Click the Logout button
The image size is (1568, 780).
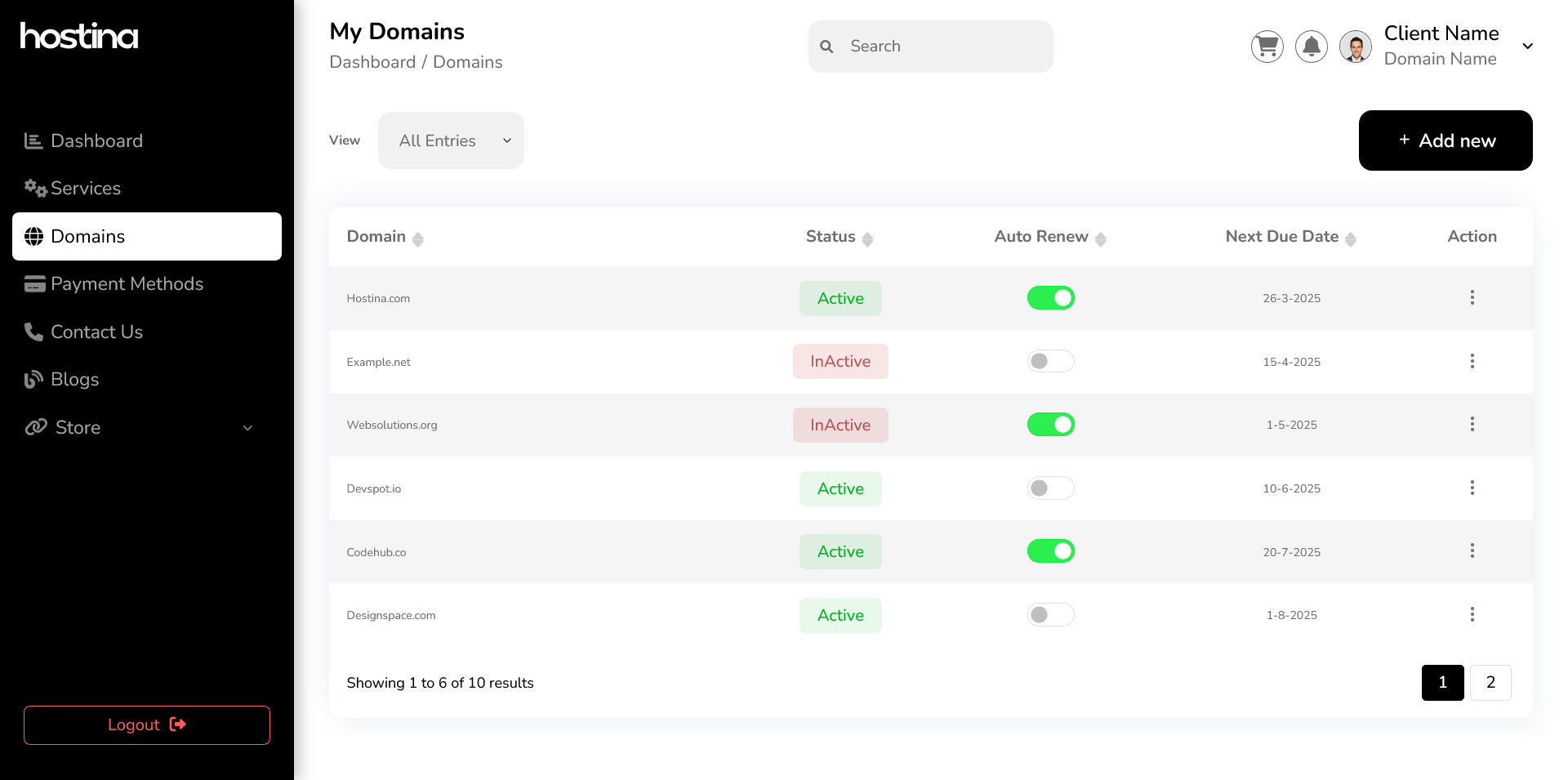coord(147,725)
